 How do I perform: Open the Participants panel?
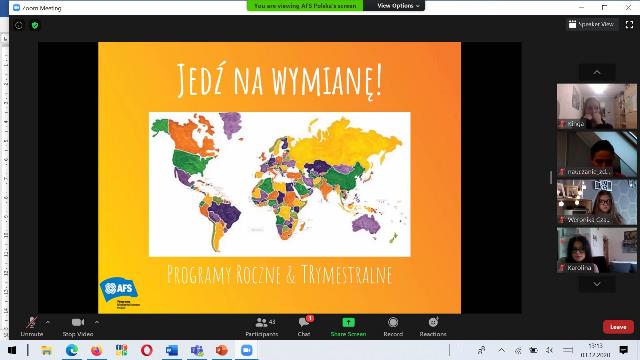pos(262,327)
